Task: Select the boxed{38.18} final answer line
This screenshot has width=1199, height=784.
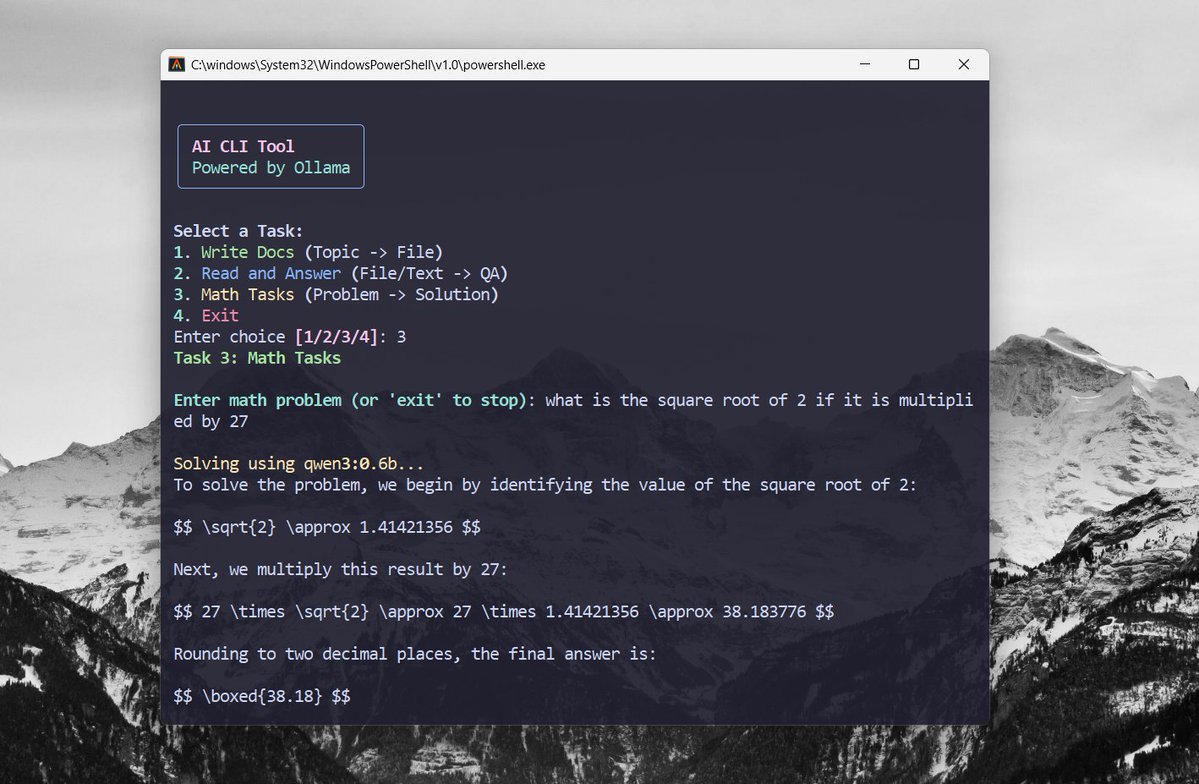Action: point(264,695)
